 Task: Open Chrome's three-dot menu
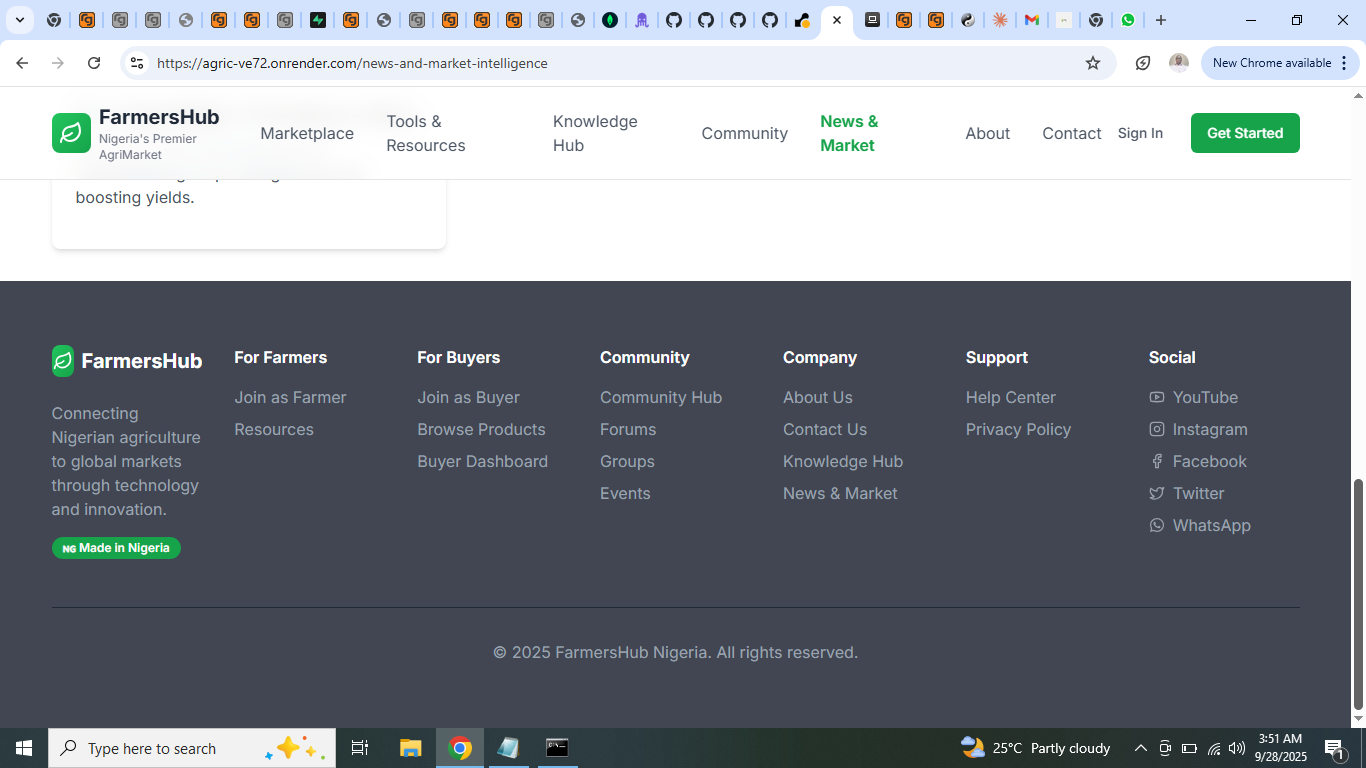tap(1344, 63)
